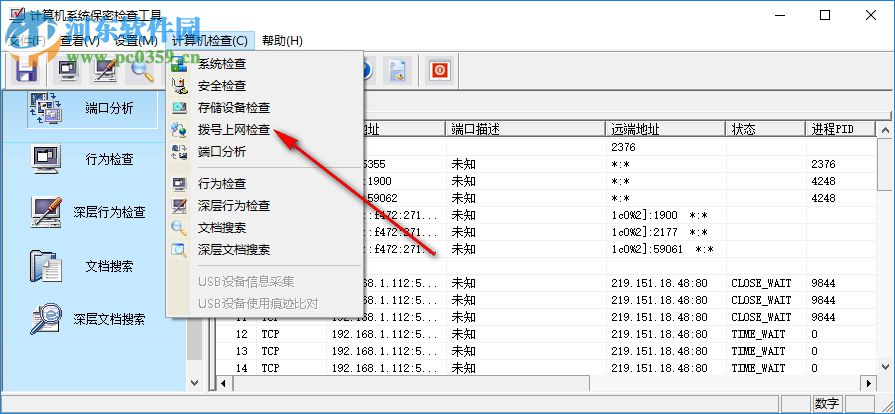This screenshot has height=414, width=895.
Task: Choose 系统检查 from the dropdown menu
Action: tap(265, 64)
